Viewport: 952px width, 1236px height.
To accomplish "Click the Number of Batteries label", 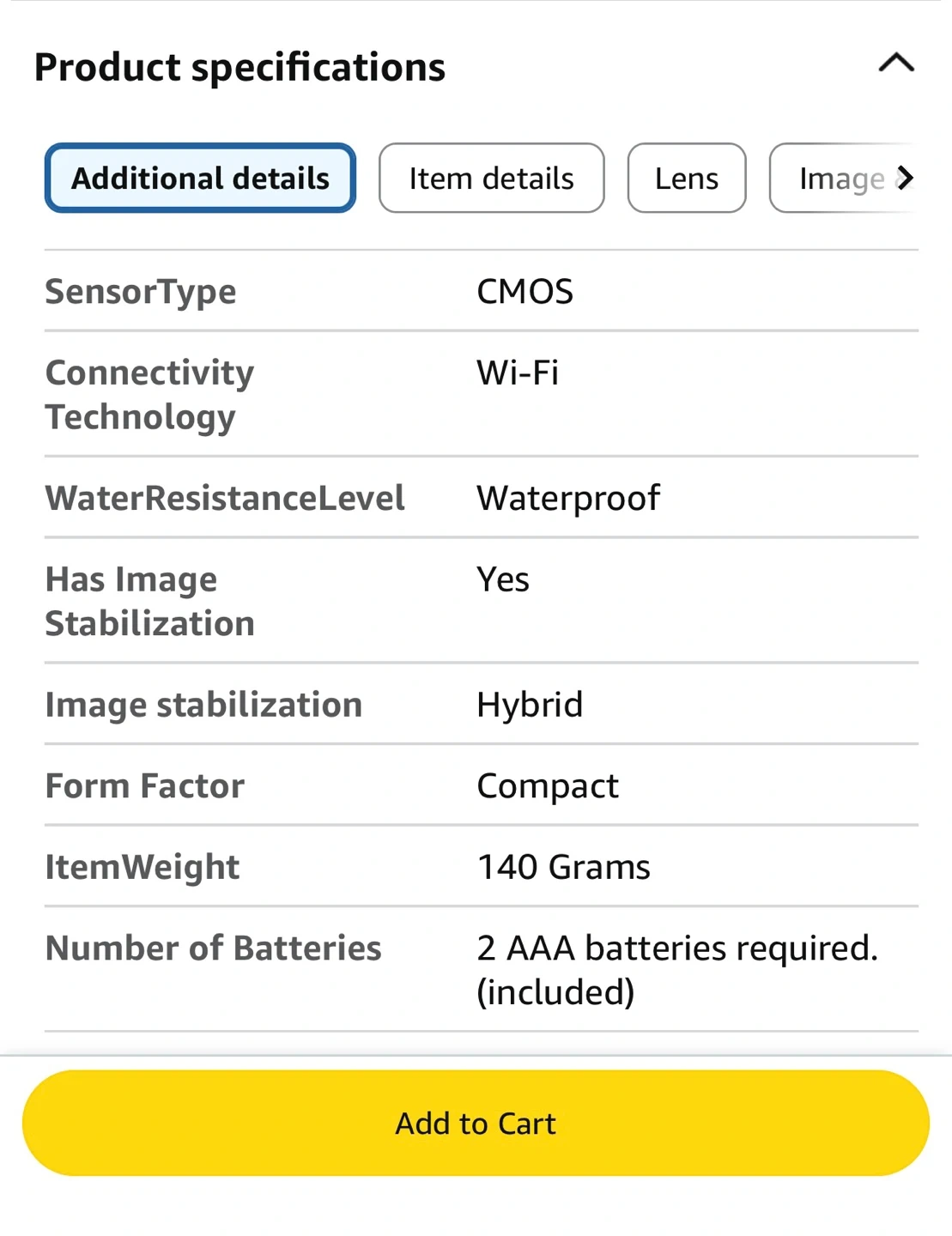I will (213, 948).
